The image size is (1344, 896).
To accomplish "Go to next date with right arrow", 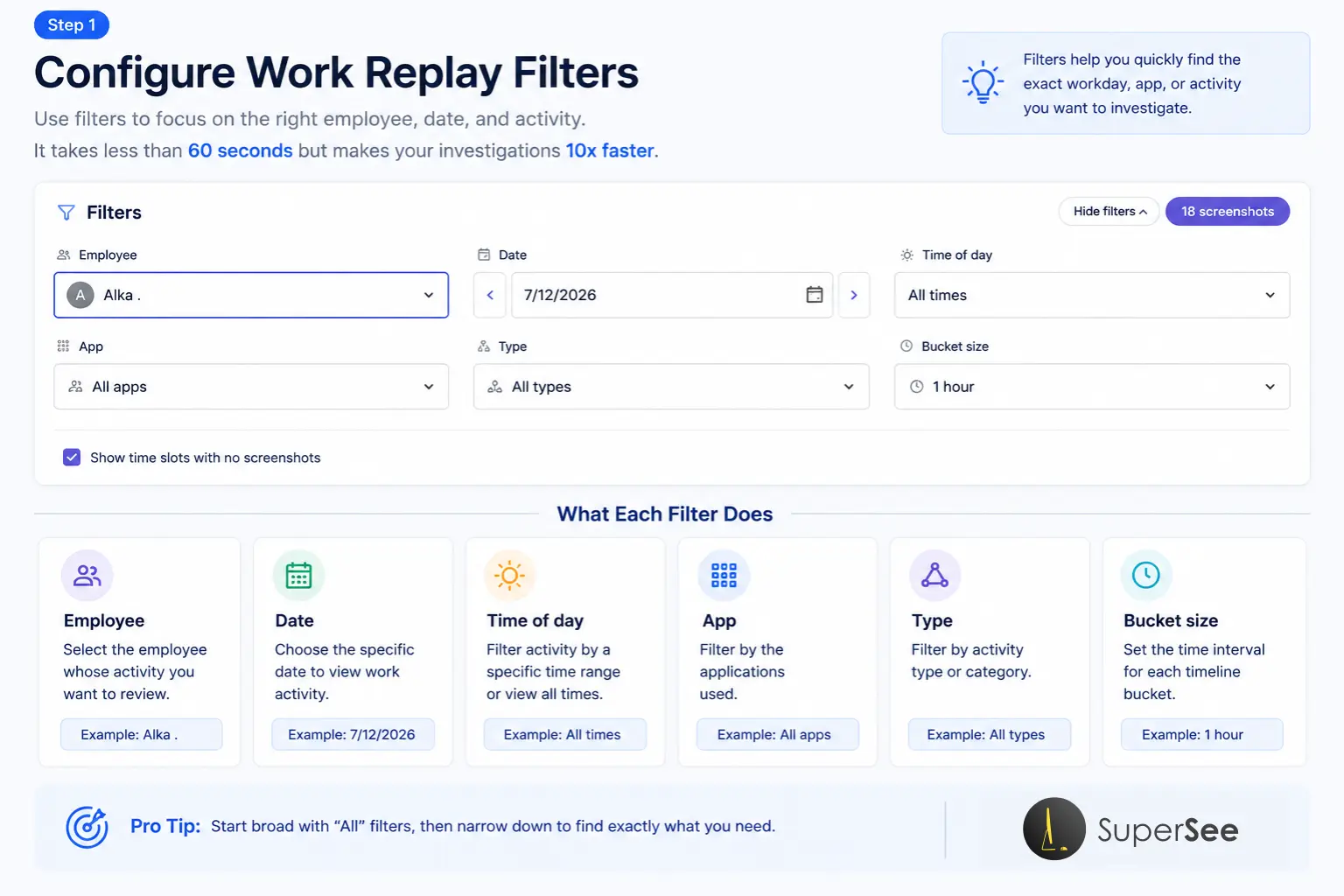I will 854,295.
